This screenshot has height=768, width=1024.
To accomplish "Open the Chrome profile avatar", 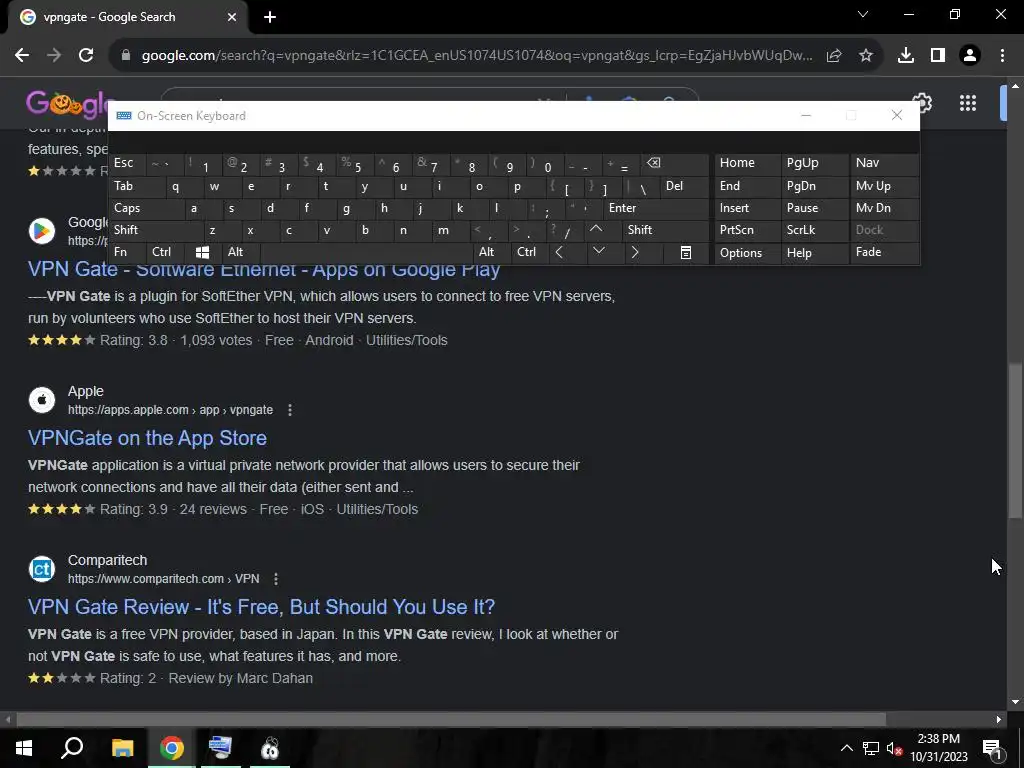I will click(x=970, y=56).
